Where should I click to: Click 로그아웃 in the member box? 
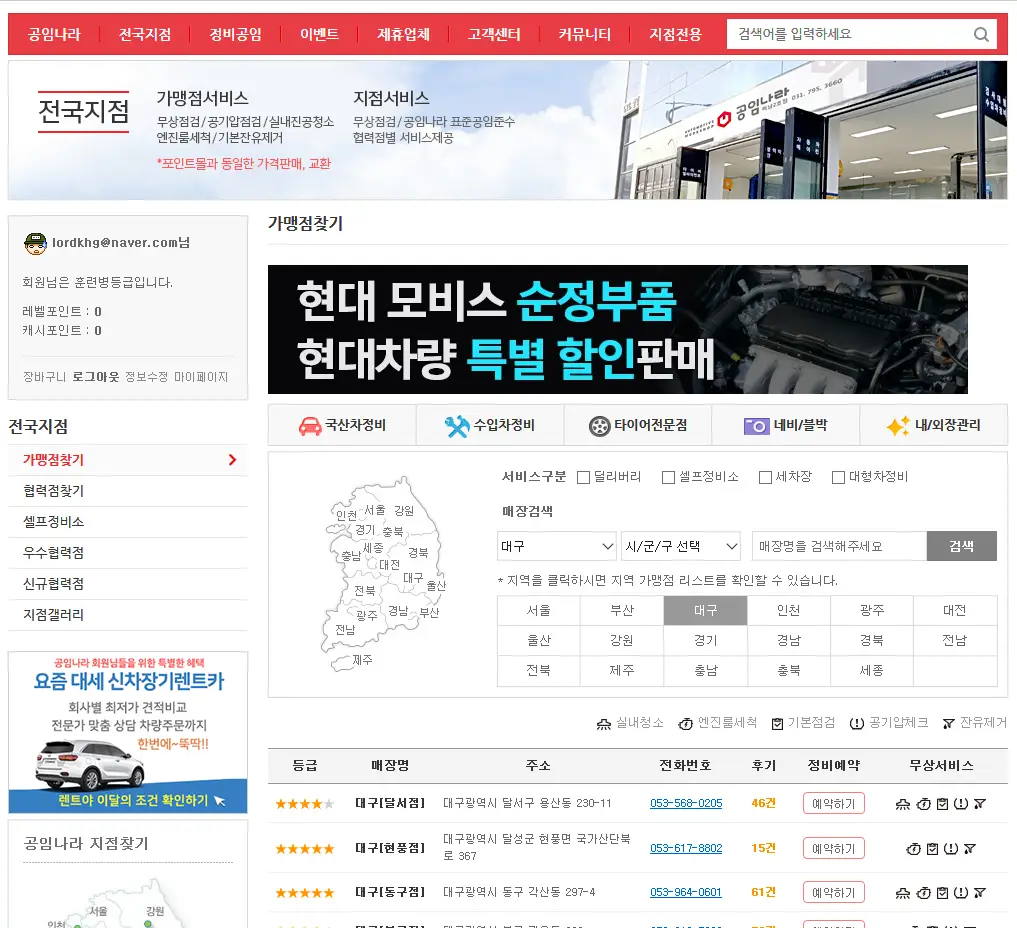pyautogui.click(x=96, y=377)
